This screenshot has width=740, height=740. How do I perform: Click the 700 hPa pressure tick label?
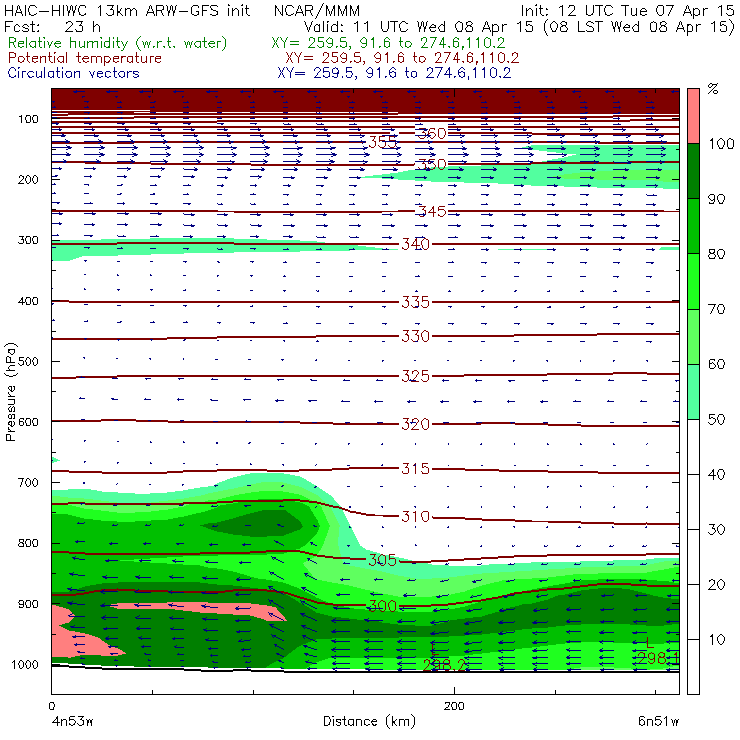[x=28, y=482]
